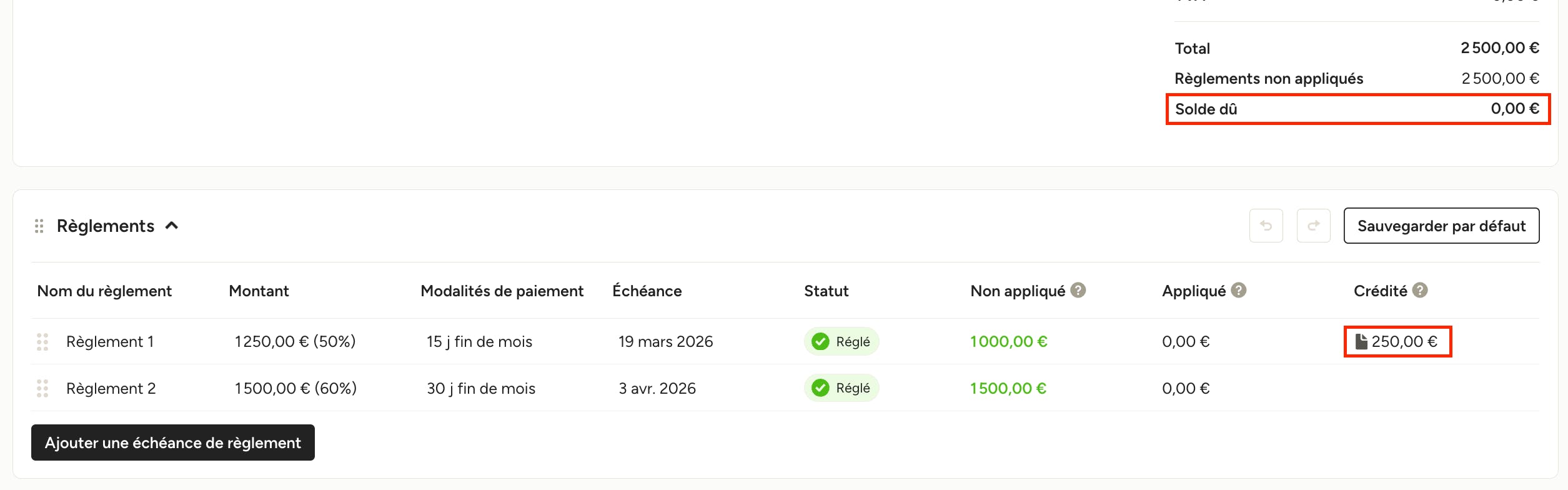The height and width of the screenshot is (490, 1568).
Task: Click the green check icon for Règlement 1
Action: pos(820,342)
